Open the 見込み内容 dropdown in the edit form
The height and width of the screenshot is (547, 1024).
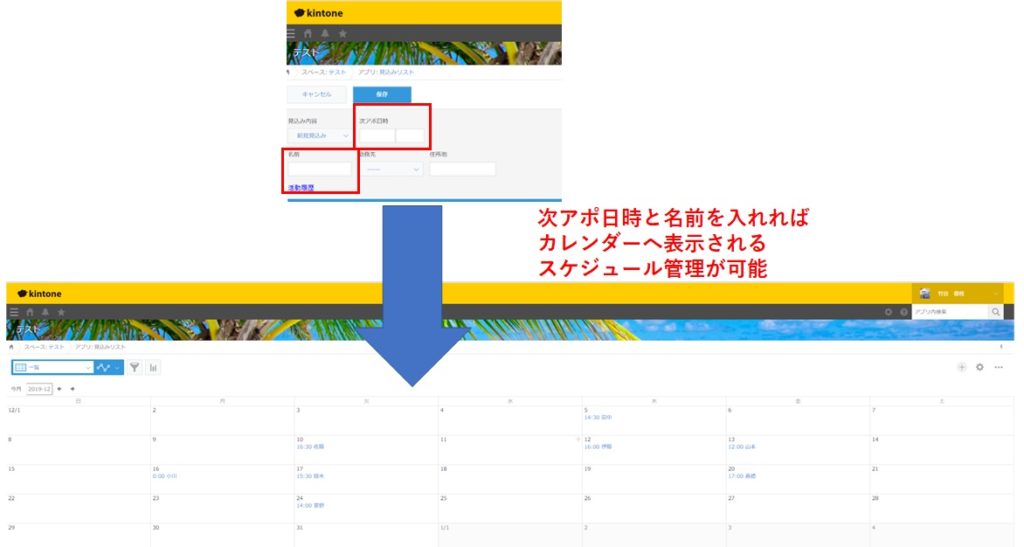[x=320, y=136]
